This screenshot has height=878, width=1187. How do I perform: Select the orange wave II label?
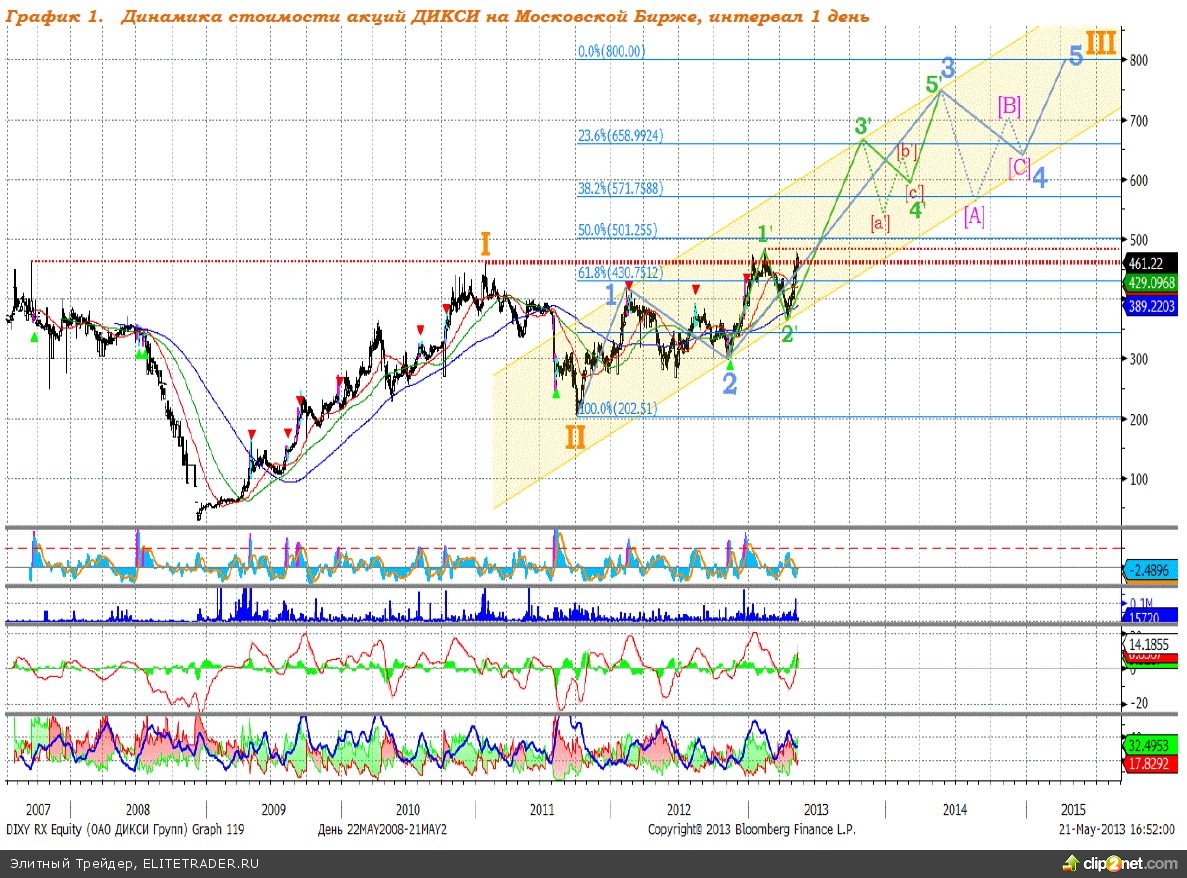pyautogui.click(x=575, y=436)
